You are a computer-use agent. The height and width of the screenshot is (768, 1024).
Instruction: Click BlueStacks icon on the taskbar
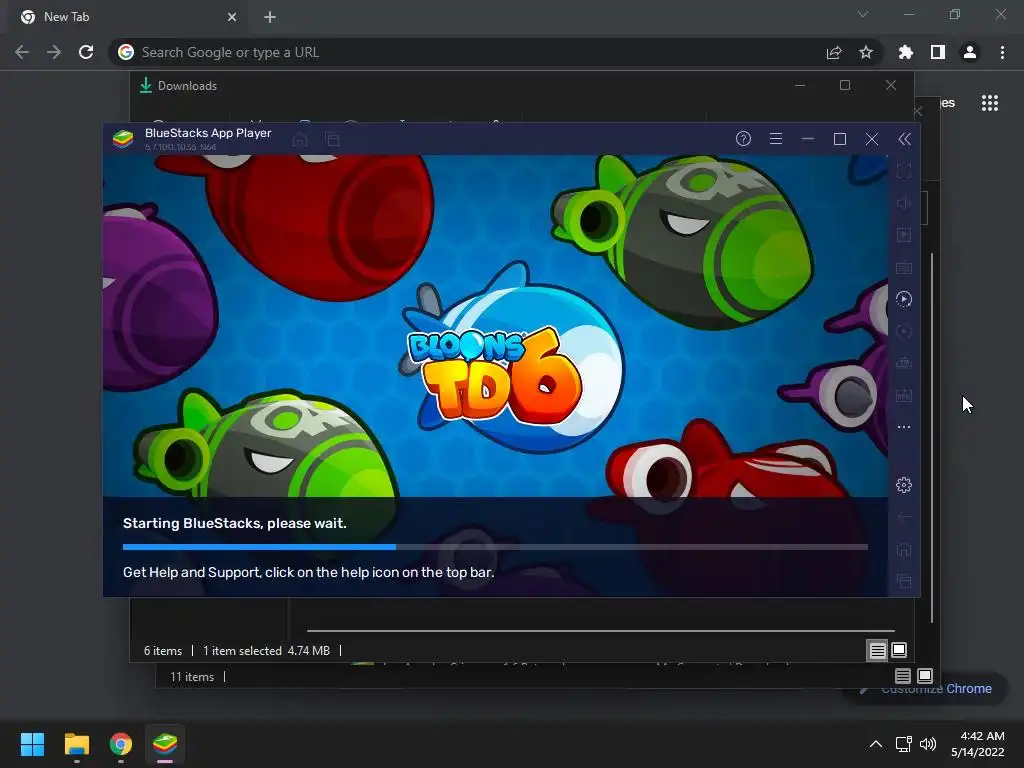point(165,744)
